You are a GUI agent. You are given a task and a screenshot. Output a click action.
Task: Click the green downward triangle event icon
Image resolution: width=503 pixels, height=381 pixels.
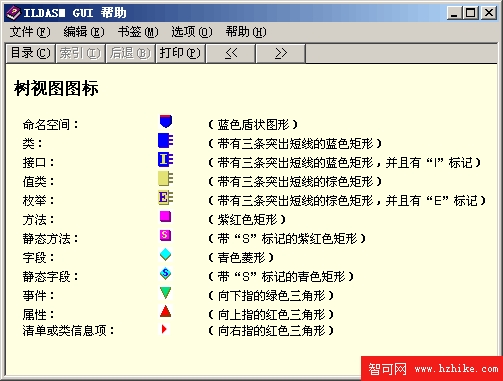(165, 293)
